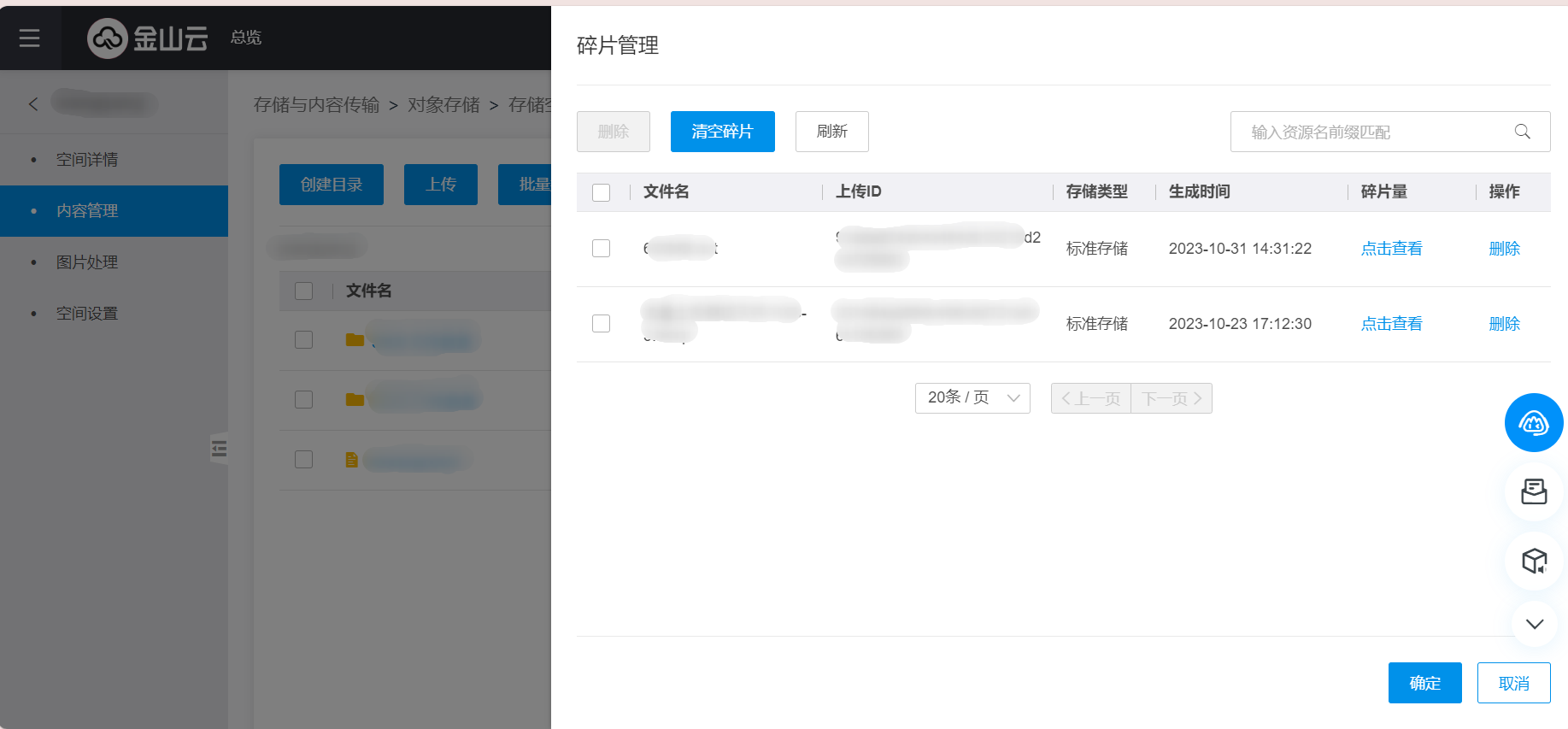
Task: Check the second folder row checkbox
Action: [303, 400]
